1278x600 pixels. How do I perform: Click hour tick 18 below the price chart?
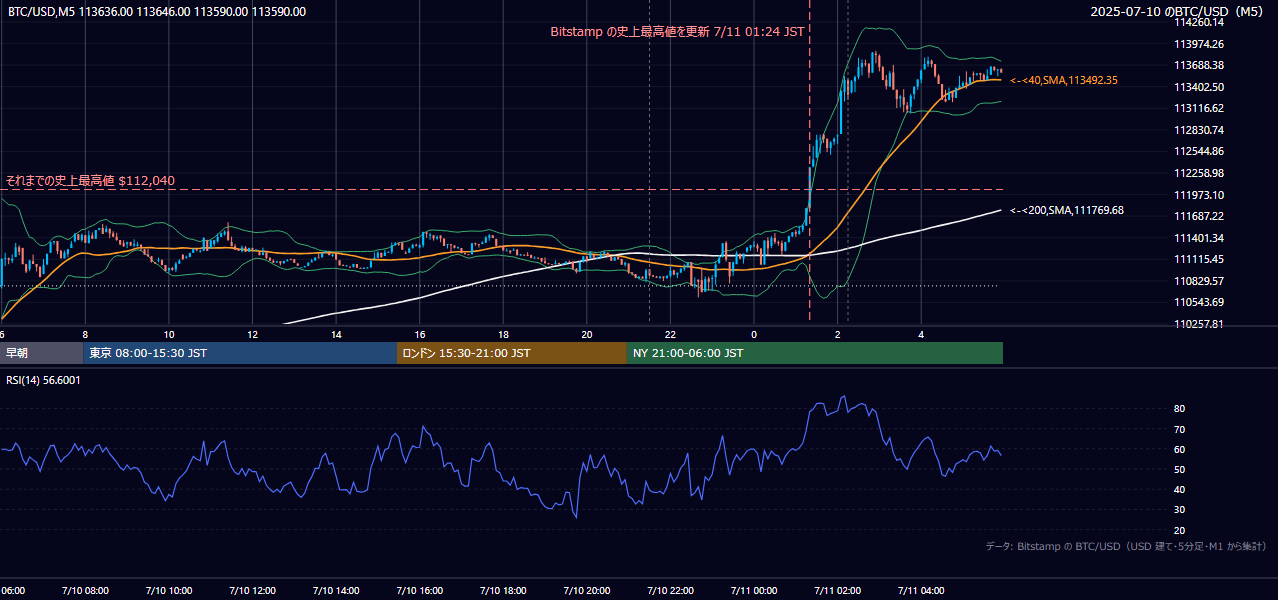[x=503, y=334]
